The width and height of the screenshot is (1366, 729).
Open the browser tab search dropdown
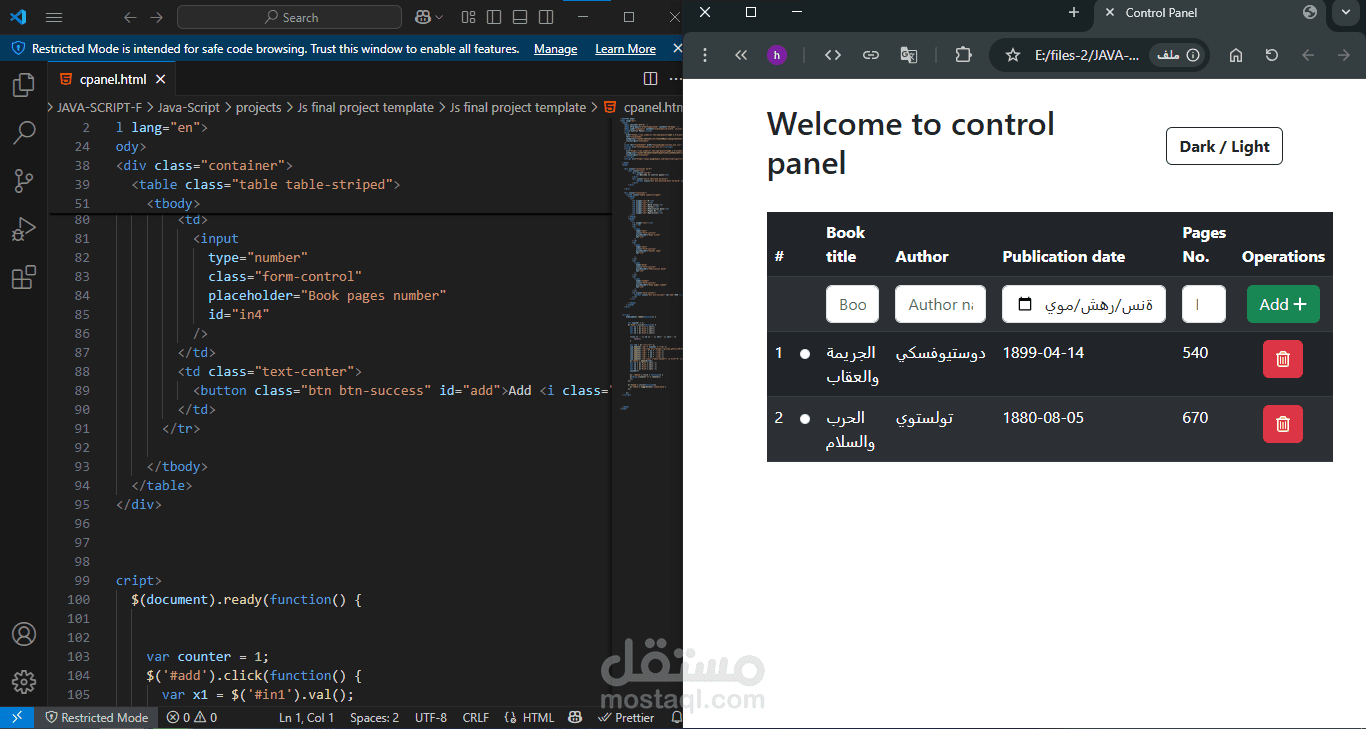point(1346,12)
